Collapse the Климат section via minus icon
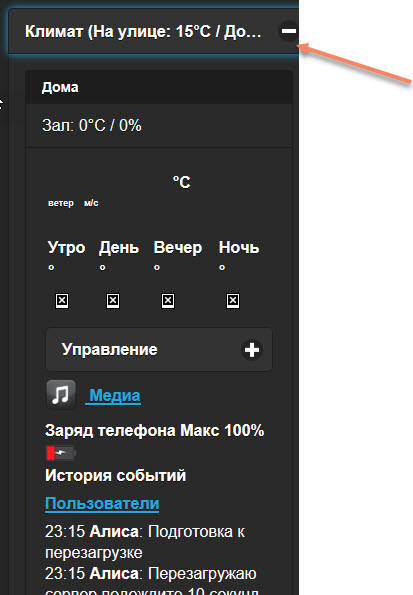 pos(288,31)
